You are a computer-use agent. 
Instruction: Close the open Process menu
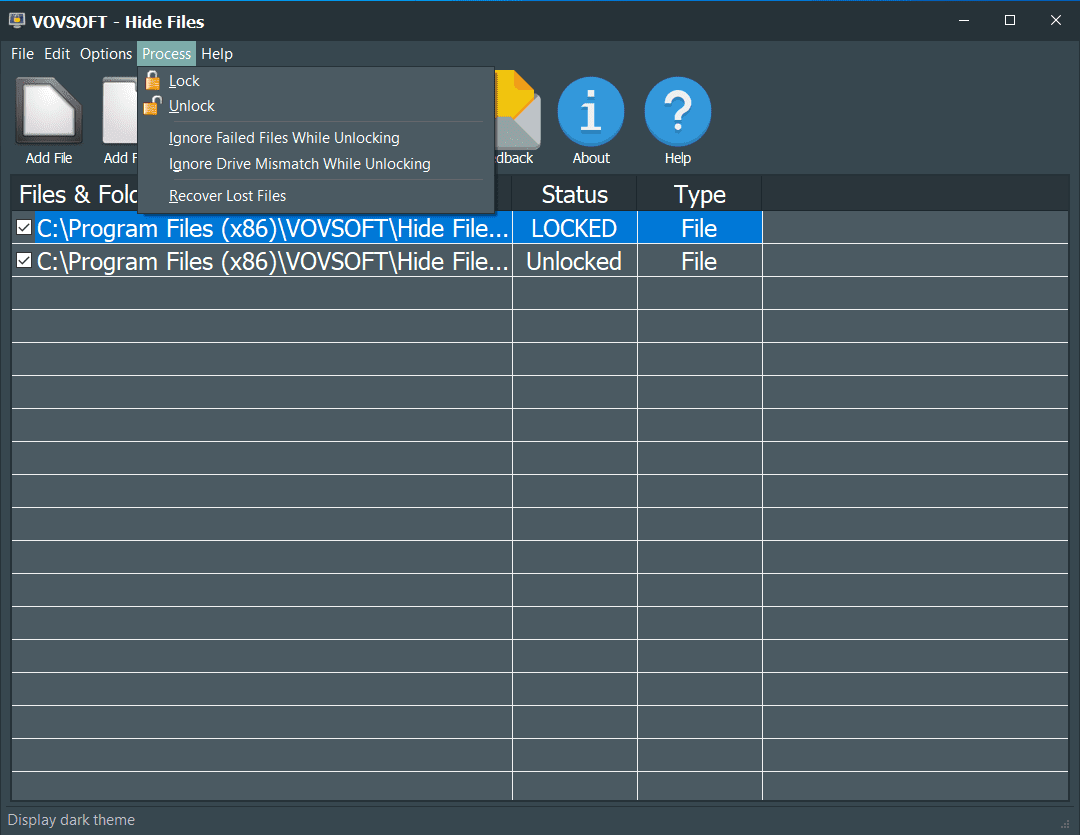tap(166, 54)
